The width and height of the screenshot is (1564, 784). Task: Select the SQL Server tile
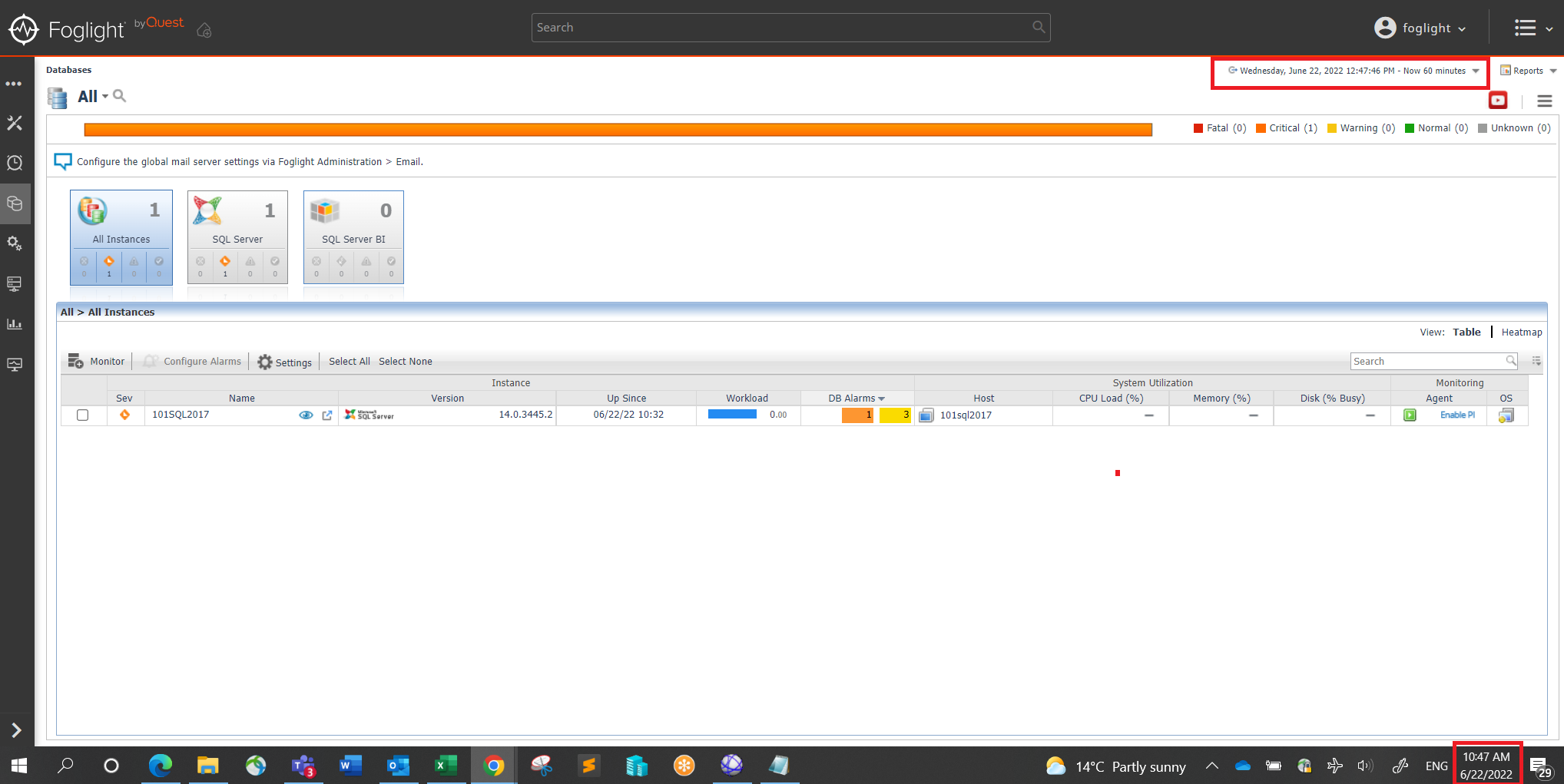click(x=237, y=237)
